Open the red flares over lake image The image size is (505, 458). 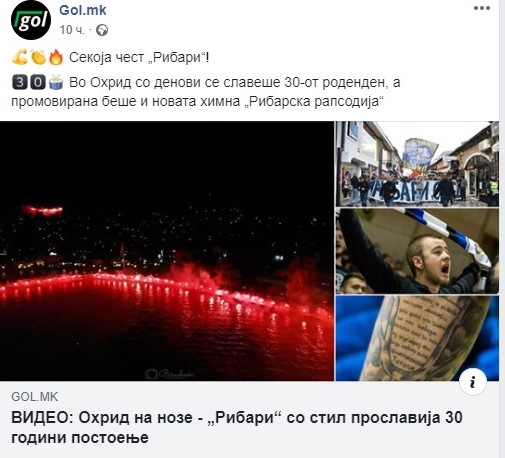pyautogui.click(x=167, y=251)
